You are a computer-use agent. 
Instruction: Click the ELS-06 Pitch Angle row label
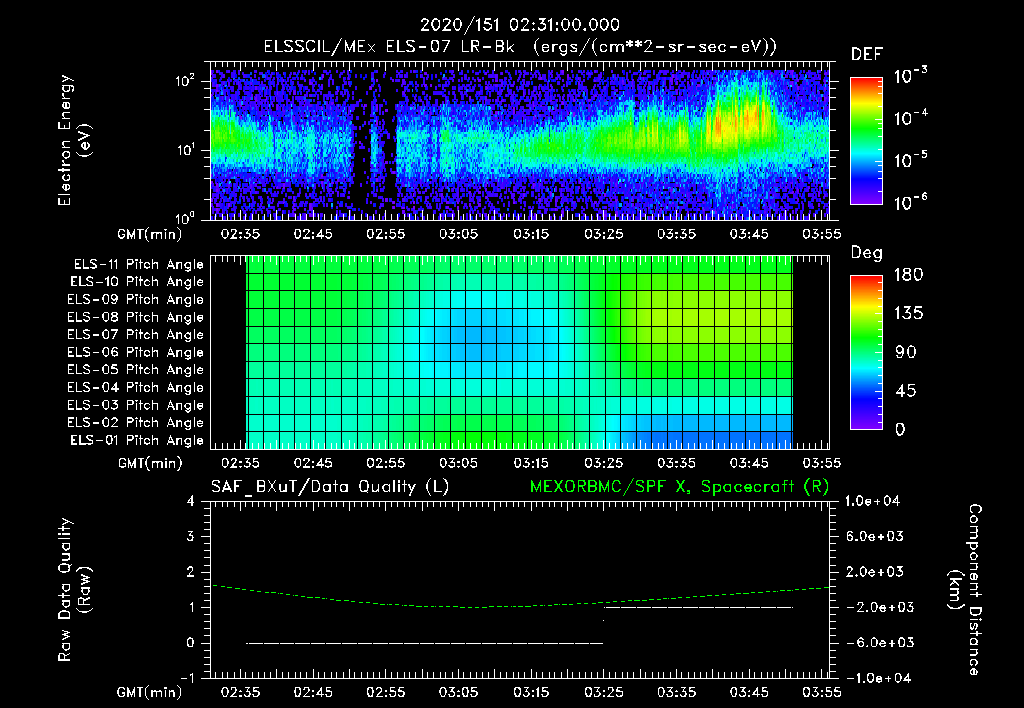[x=136, y=352]
